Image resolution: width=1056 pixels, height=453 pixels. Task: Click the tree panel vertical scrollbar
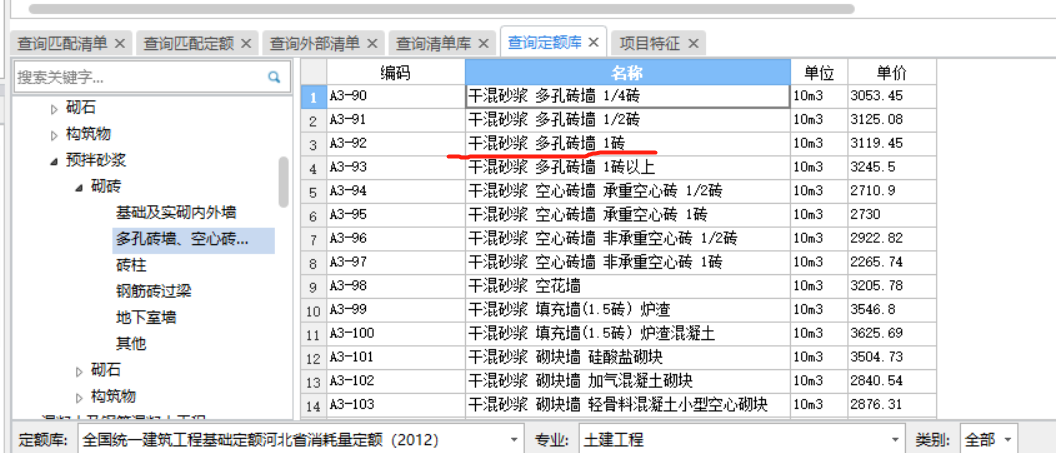pos(284,180)
